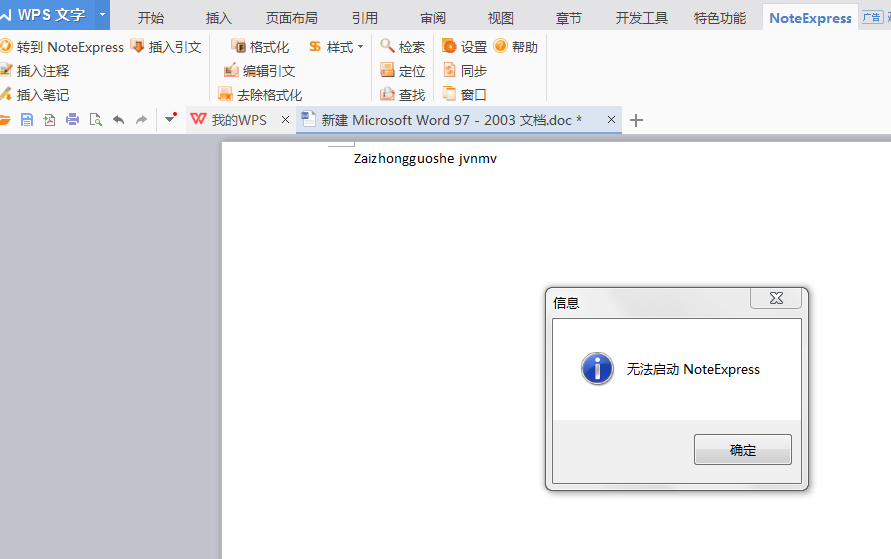This screenshot has width=891, height=559.
Task: Click 转到 NoteExpress in the ribbon
Action: (x=62, y=47)
